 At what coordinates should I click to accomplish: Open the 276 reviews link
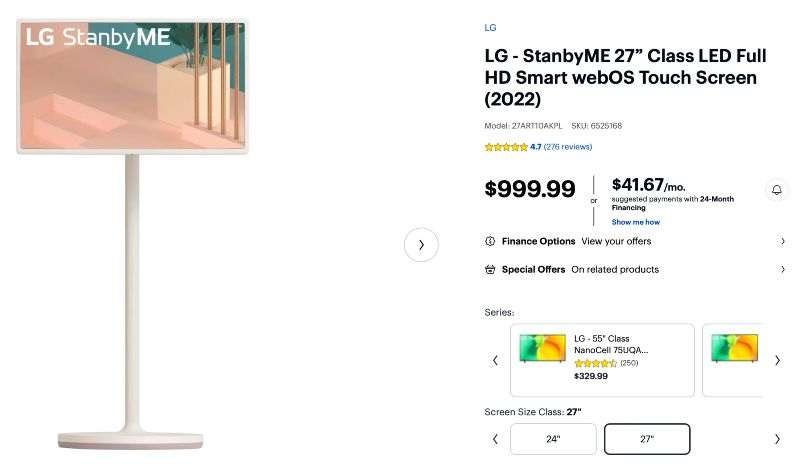click(x=568, y=147)
